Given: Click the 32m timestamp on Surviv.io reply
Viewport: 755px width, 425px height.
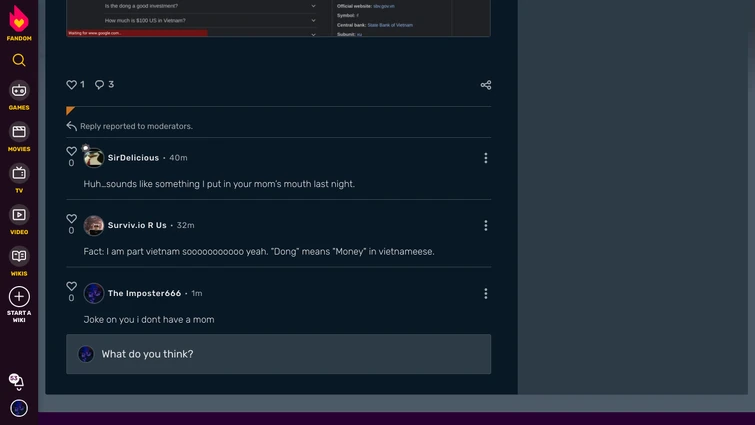Looking at the screenshot, I should pyautogui.click(x=185, y=225).
